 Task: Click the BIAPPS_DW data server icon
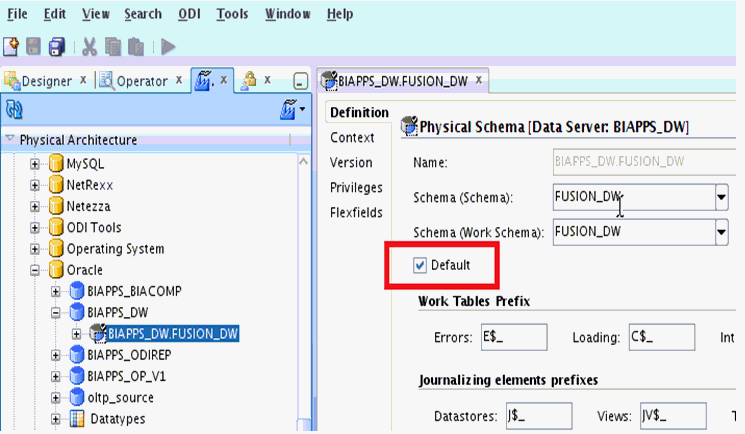tap(76, 312)
